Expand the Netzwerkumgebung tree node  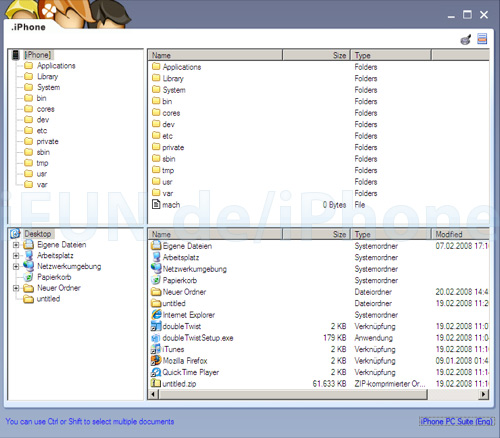[x=16, y=266]
